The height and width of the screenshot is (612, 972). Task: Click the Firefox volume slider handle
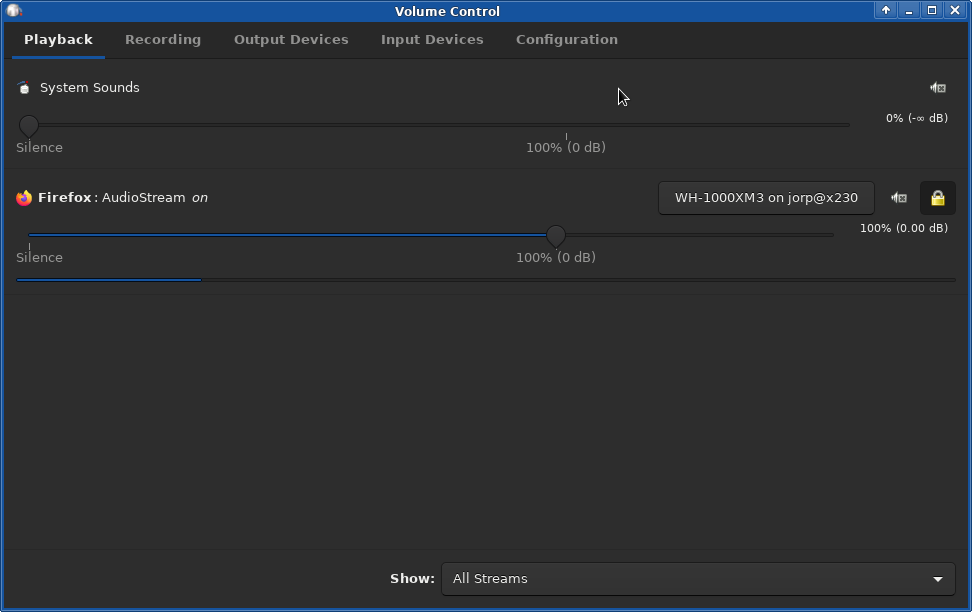point(556,235)
